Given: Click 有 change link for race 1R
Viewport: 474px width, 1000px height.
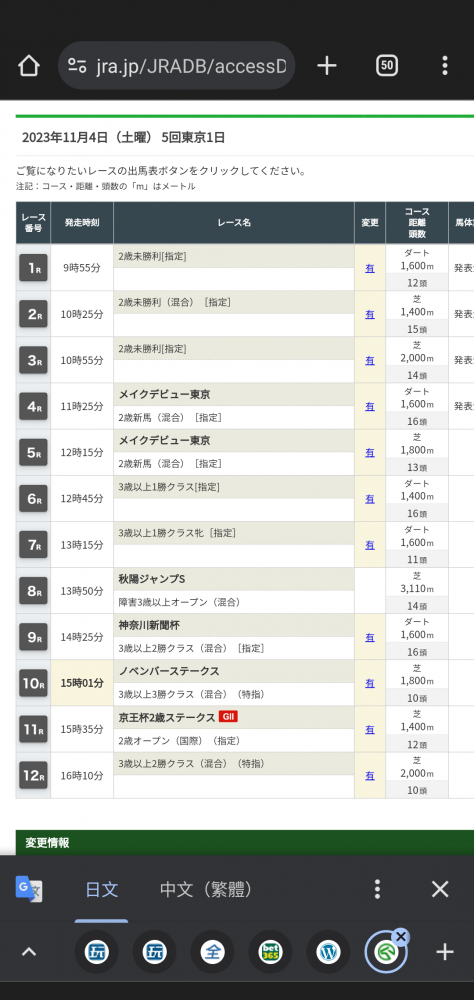Looking at the screenshot, I should (370, 268).
